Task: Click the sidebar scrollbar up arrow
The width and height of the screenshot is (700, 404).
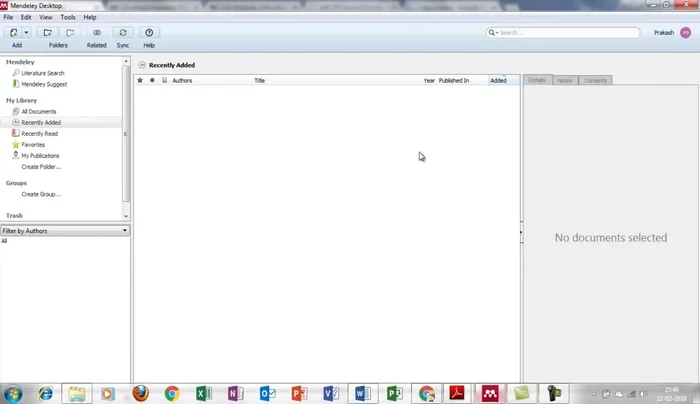Action: (126, 61)
